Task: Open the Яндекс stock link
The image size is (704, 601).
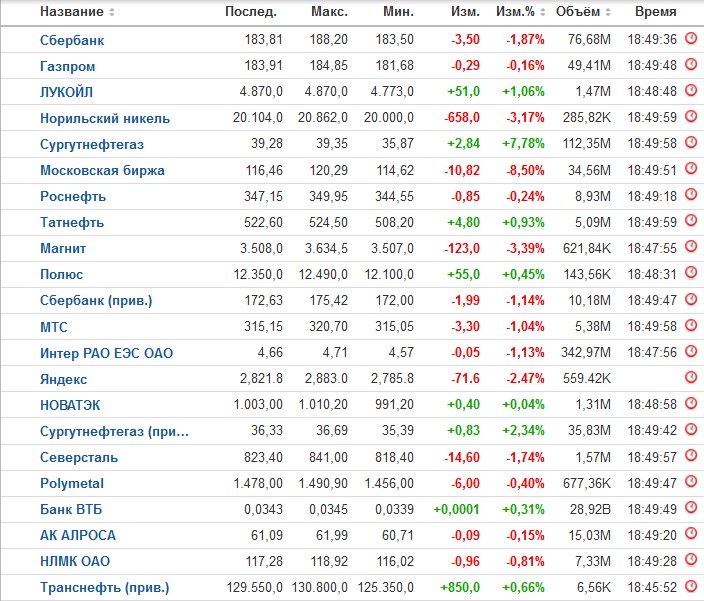Action: 63,379
